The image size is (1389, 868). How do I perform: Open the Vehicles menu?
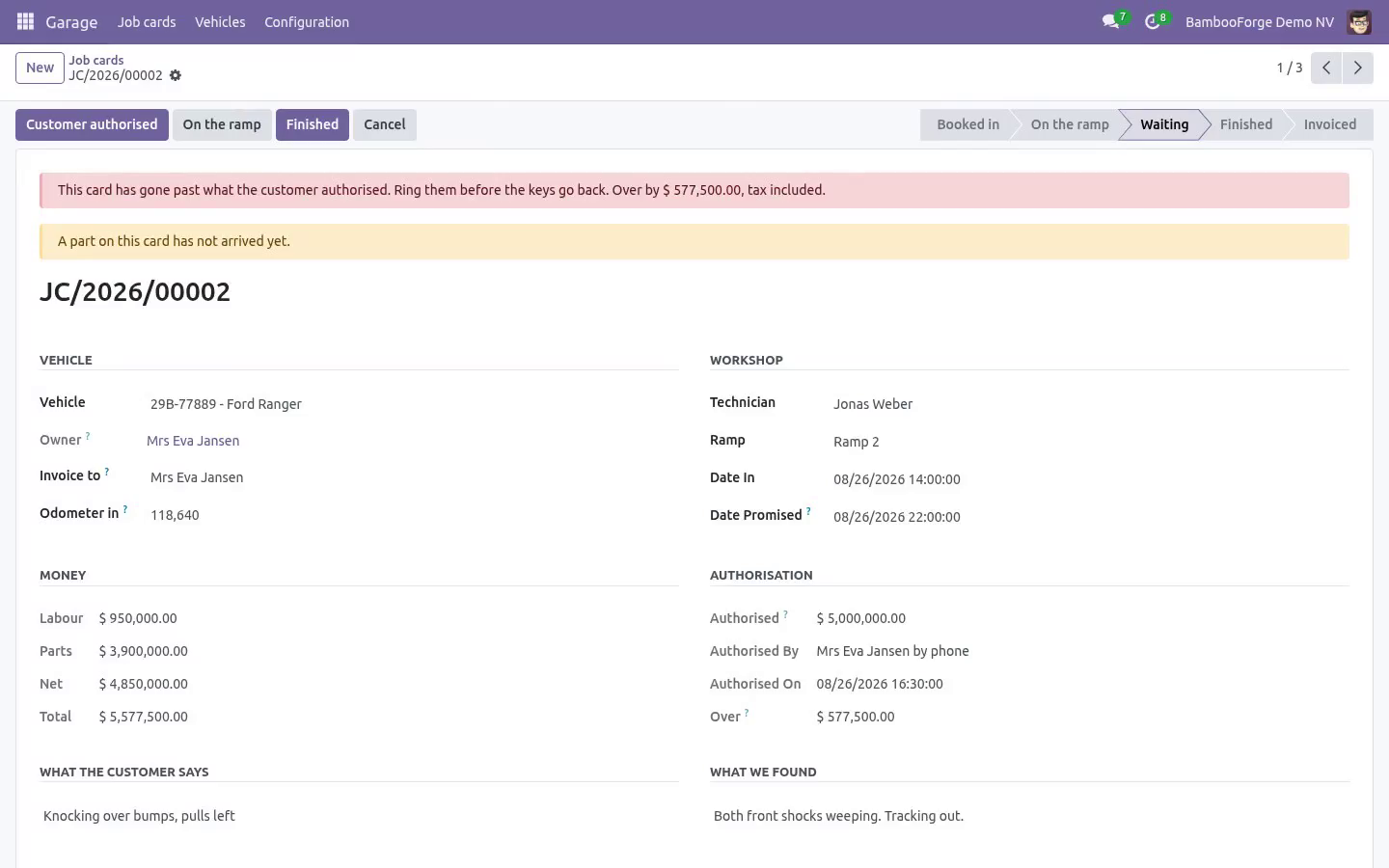[220, 22]
